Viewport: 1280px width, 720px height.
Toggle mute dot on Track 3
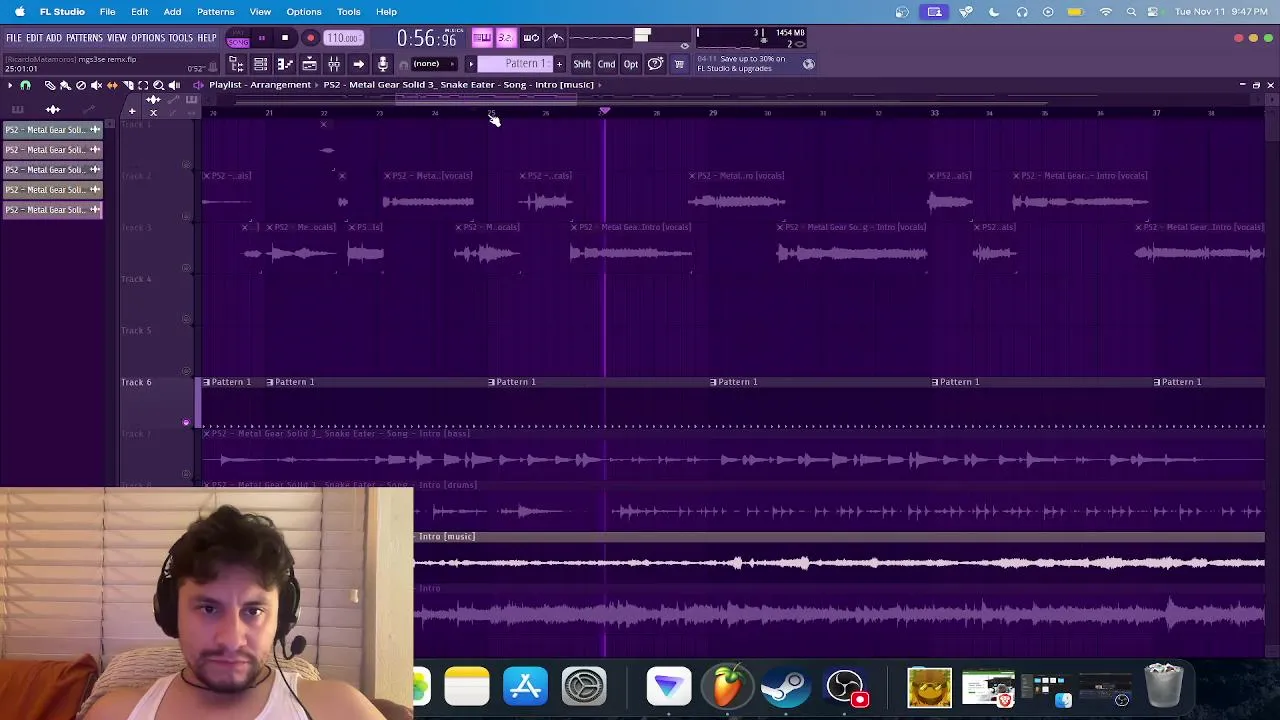click(186, 268)
